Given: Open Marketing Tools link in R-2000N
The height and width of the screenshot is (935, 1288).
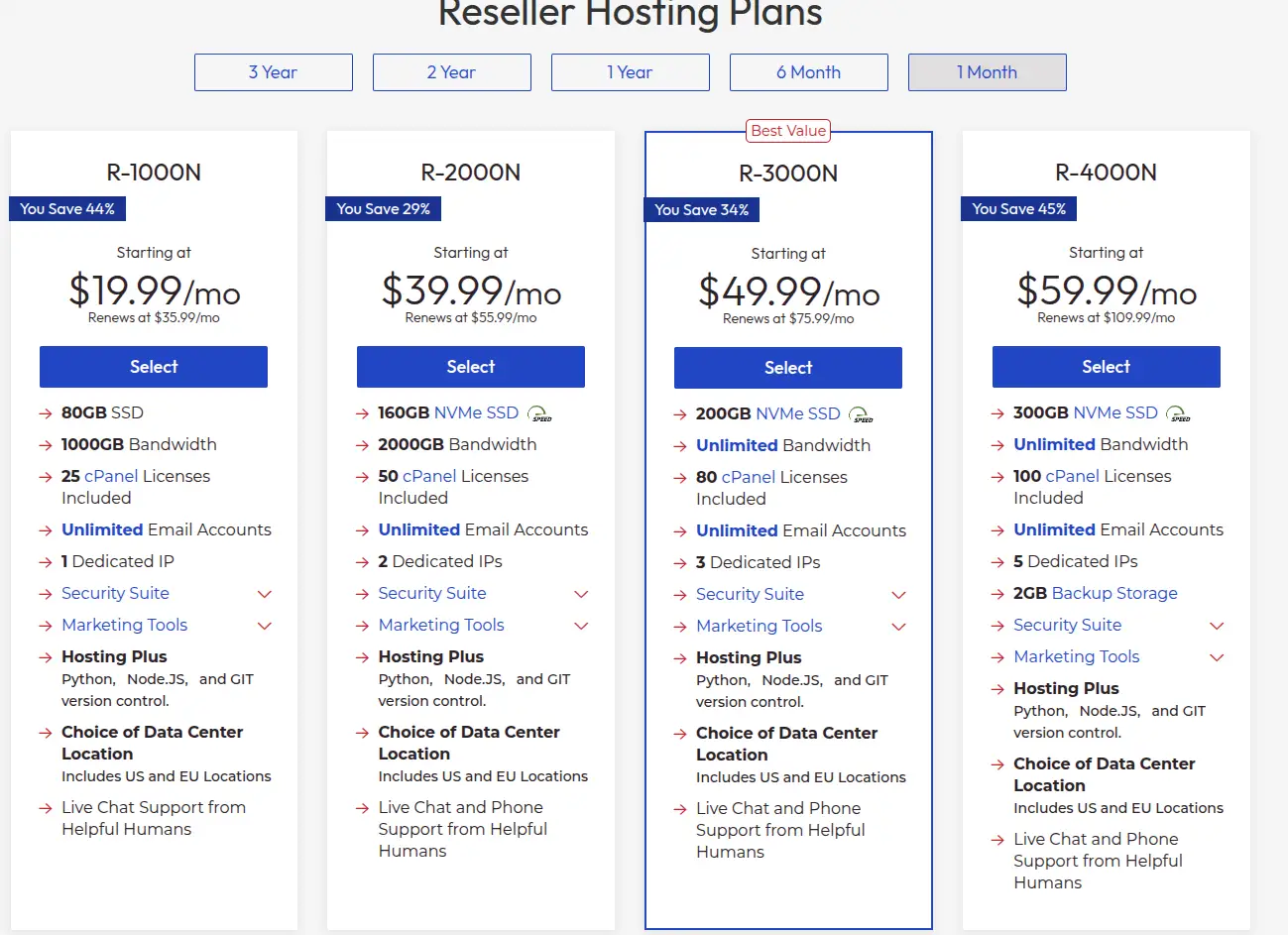Looking at the screenshot, I should point(441,625).
